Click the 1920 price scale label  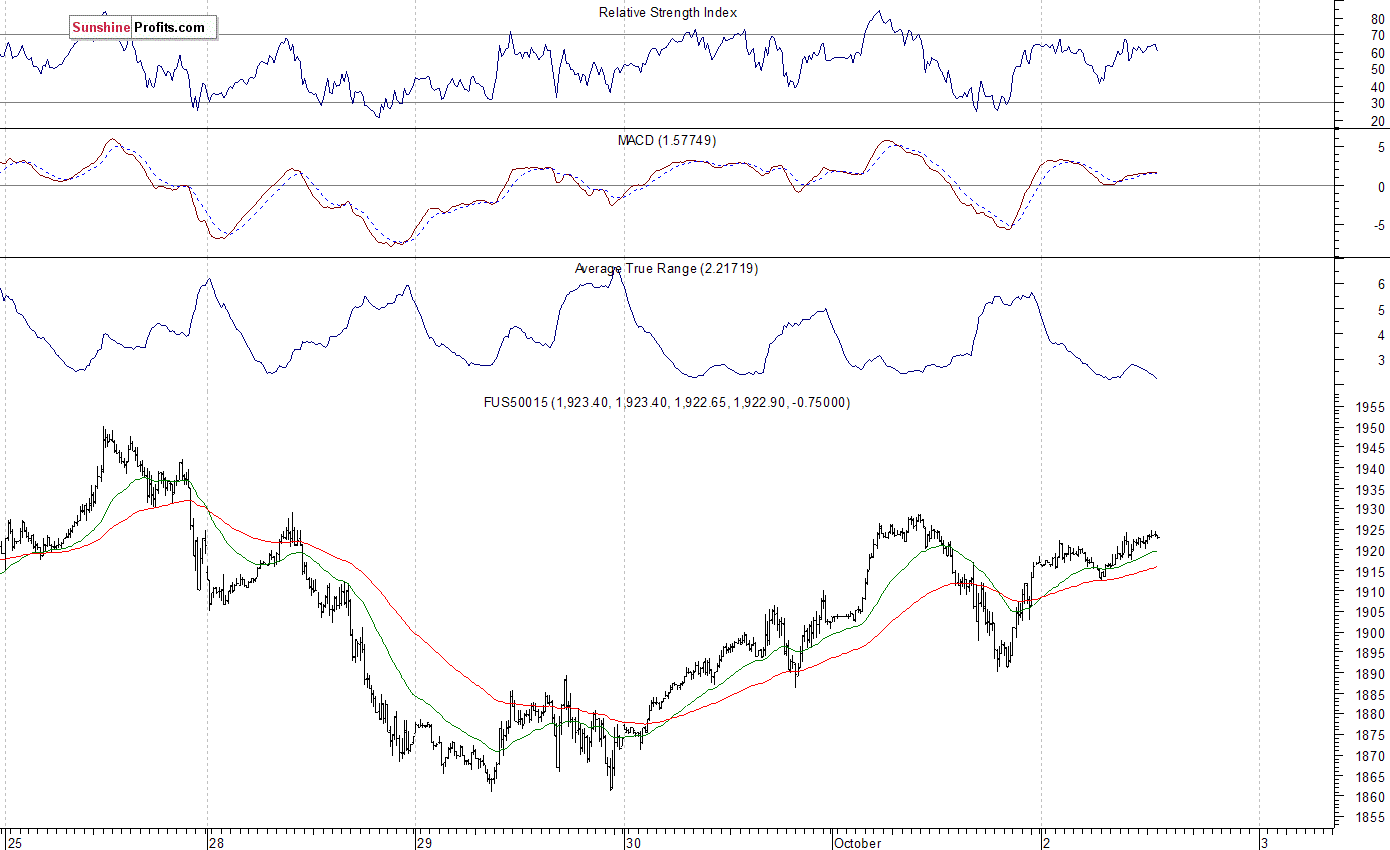click(x=1371, y=551)
